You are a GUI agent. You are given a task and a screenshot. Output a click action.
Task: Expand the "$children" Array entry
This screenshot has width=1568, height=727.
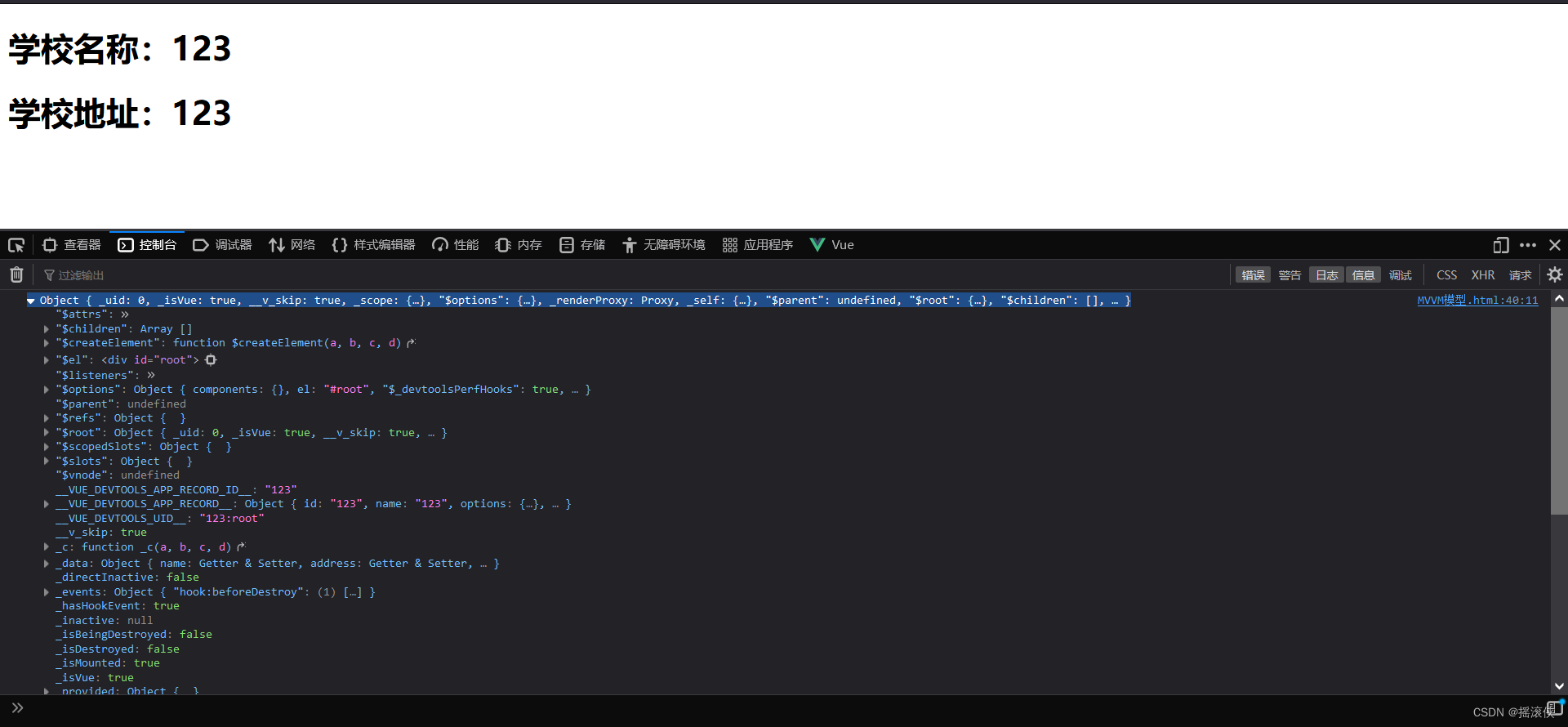(47, 329)
